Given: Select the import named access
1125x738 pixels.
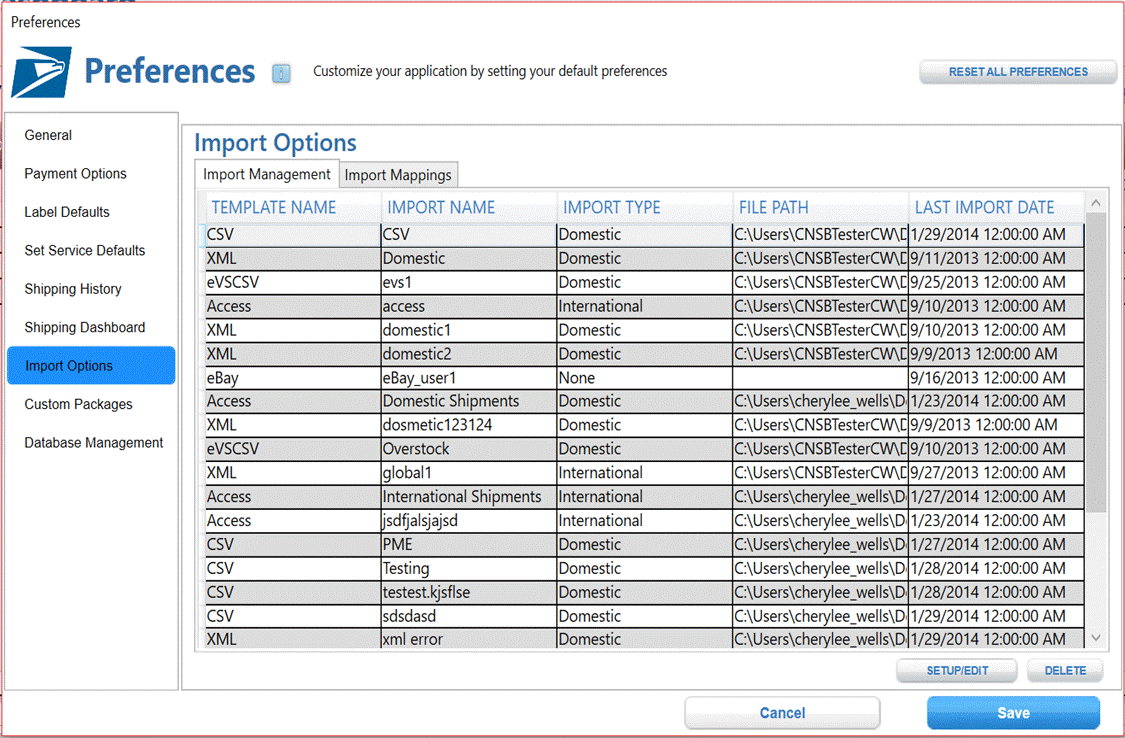Looking at the screenshot, I should click(469, 306).
